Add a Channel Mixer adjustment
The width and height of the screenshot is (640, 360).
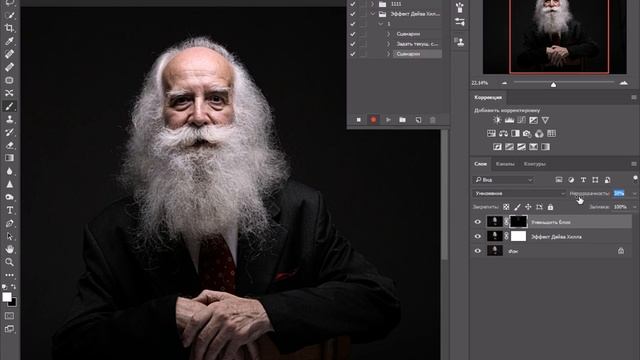539,133
